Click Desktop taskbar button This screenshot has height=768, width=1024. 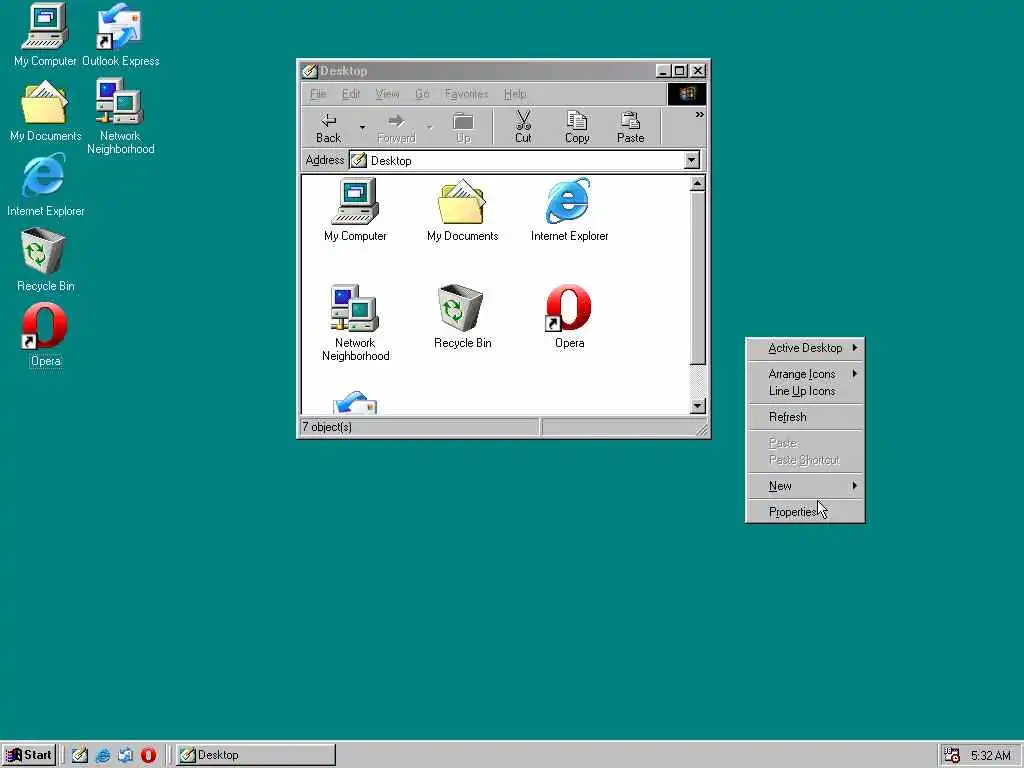(255, 755)
